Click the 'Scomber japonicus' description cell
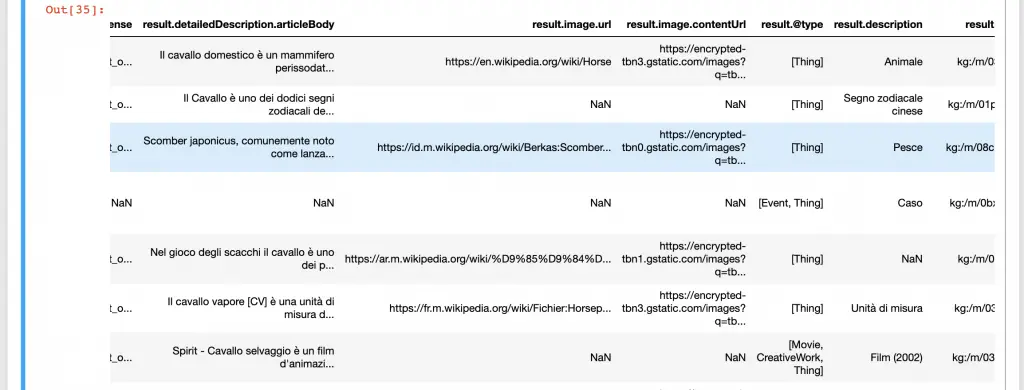This screenshot has width=1024, height=390. pos(239,148)
